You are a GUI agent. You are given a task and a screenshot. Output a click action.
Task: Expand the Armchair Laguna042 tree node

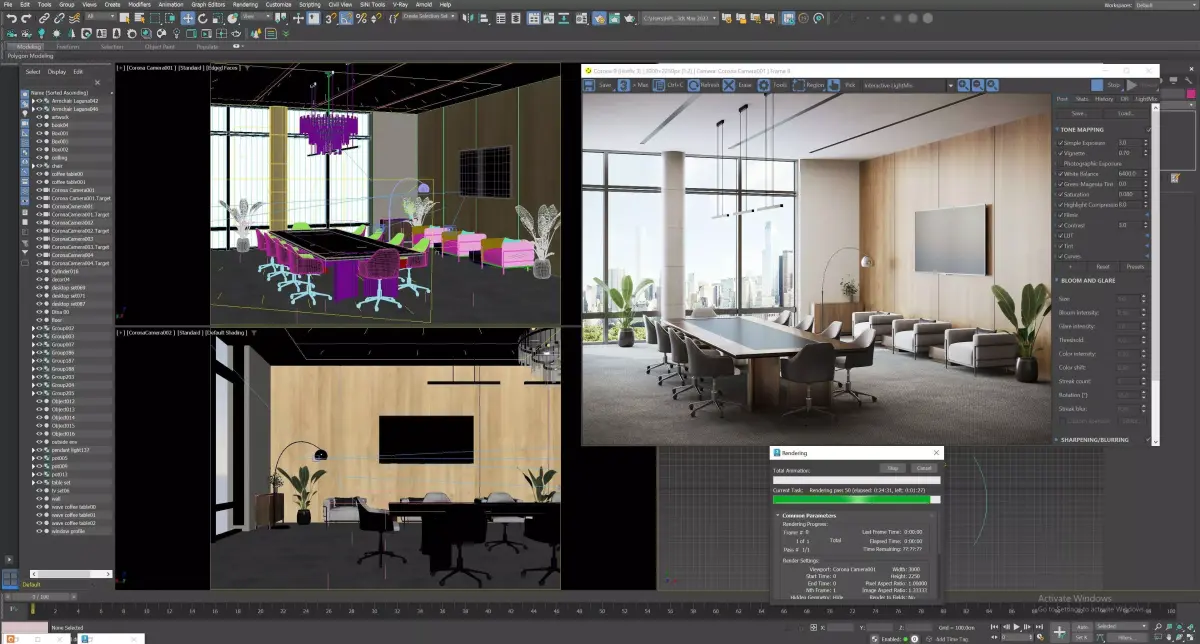tap(33, 101)
